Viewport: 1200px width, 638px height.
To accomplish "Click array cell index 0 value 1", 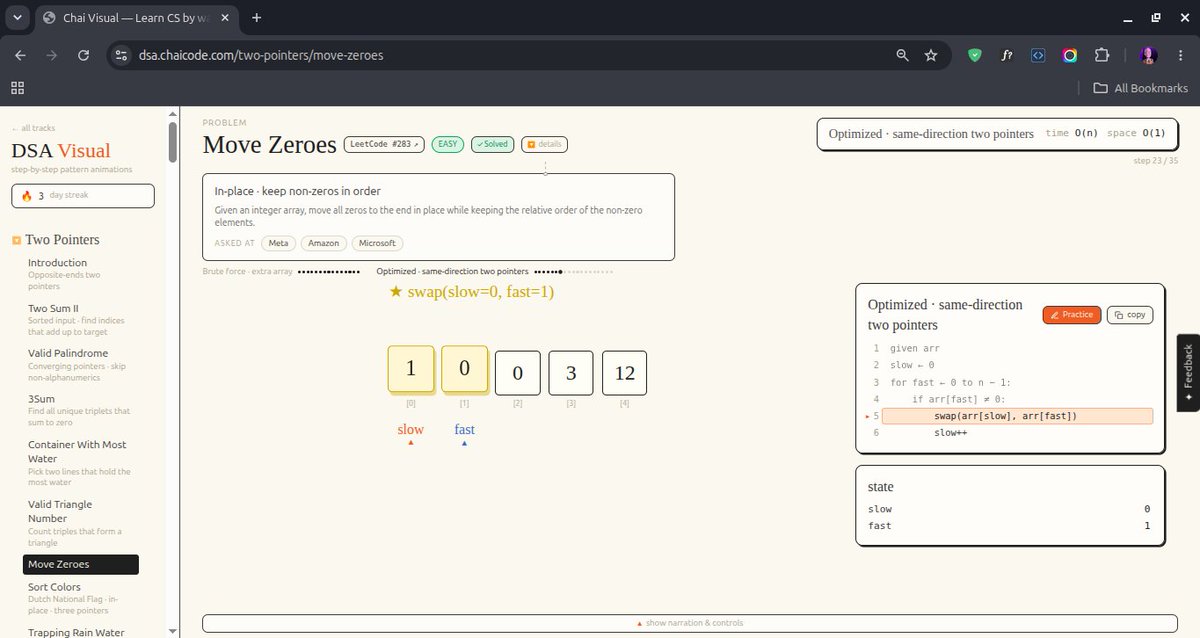I will pos(411,369).
